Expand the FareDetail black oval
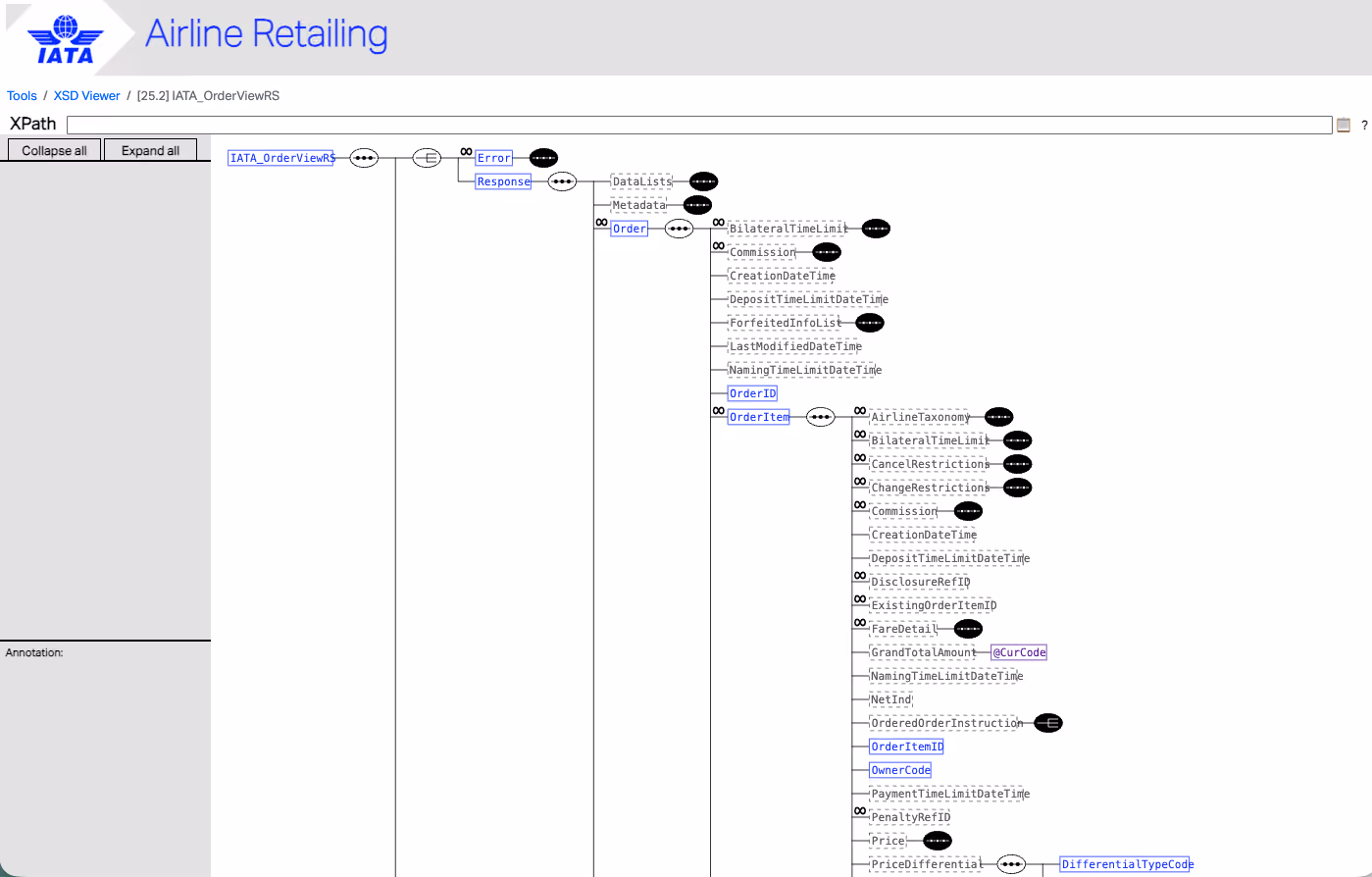 (x=968, y=629)
